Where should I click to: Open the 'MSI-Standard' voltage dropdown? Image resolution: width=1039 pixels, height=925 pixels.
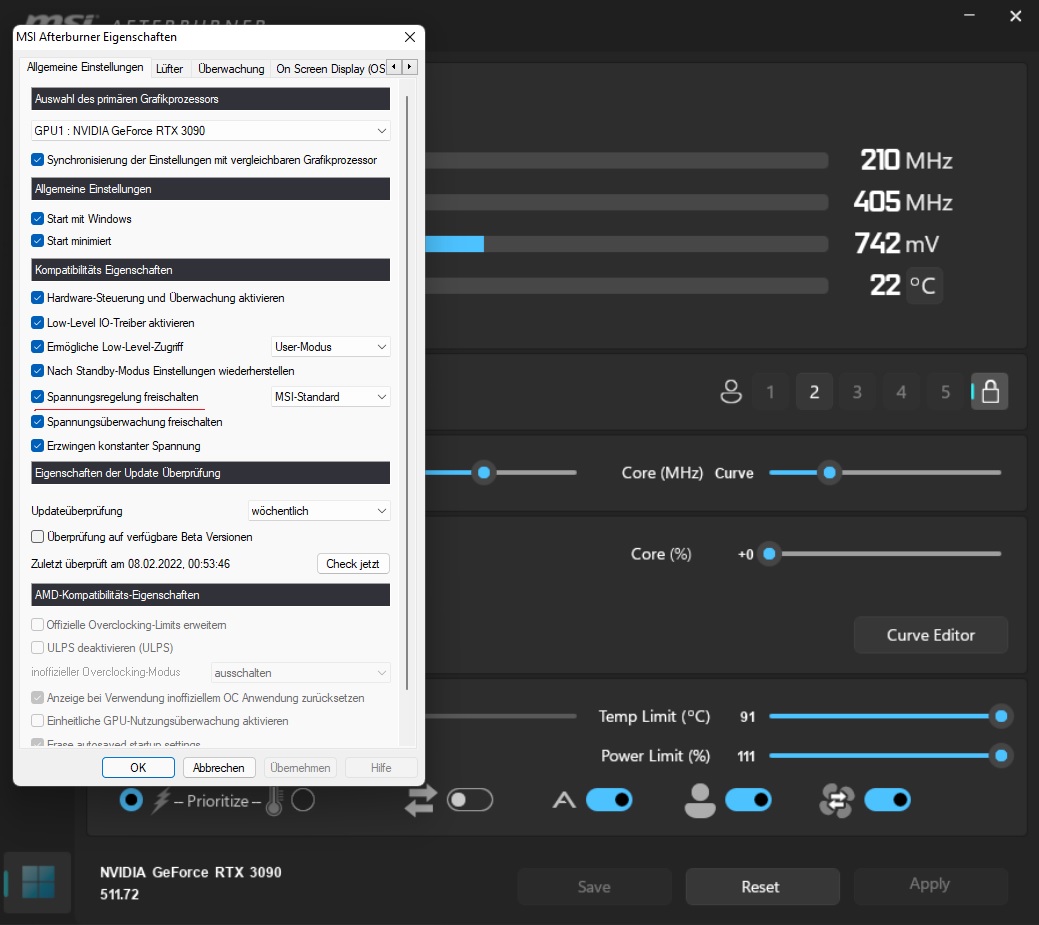[x=331, y=397]
